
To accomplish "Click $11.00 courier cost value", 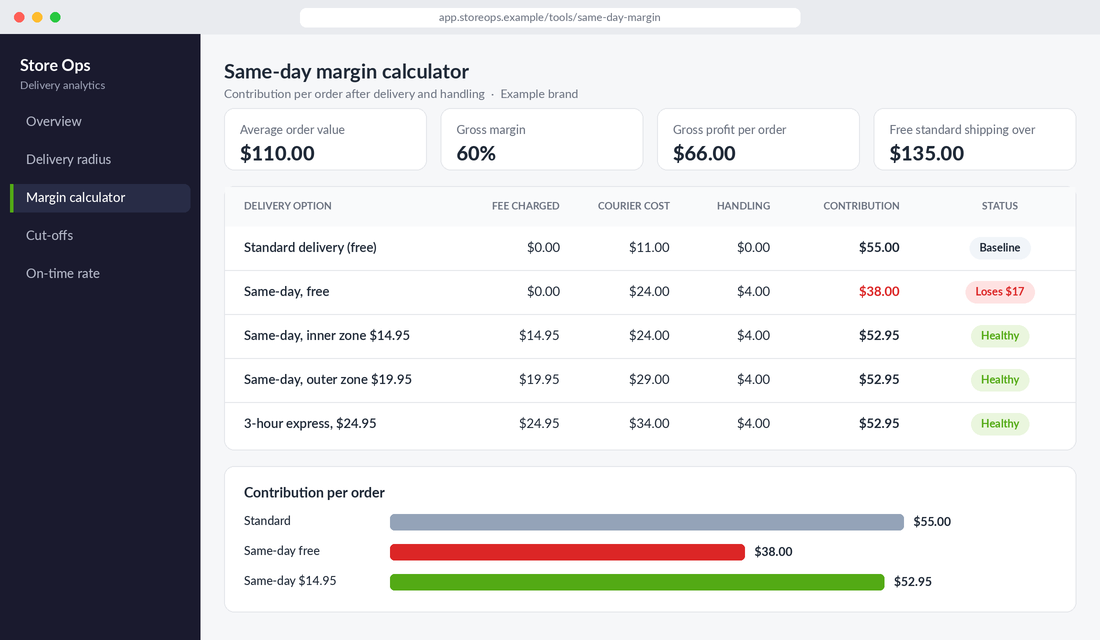I will point(649,248).
